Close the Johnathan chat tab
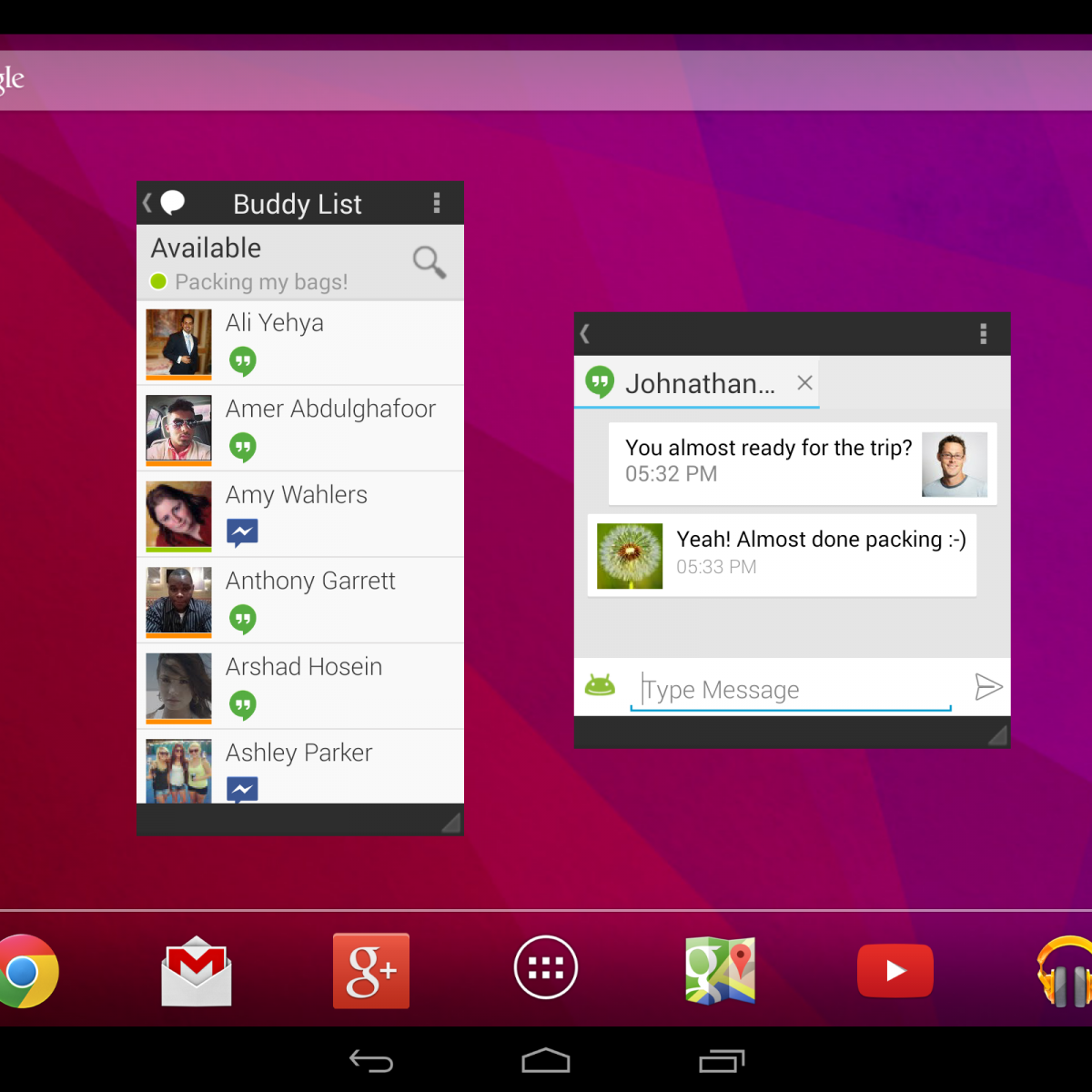Screen dimensions: 1092x1092 click(x=804, y=383)
